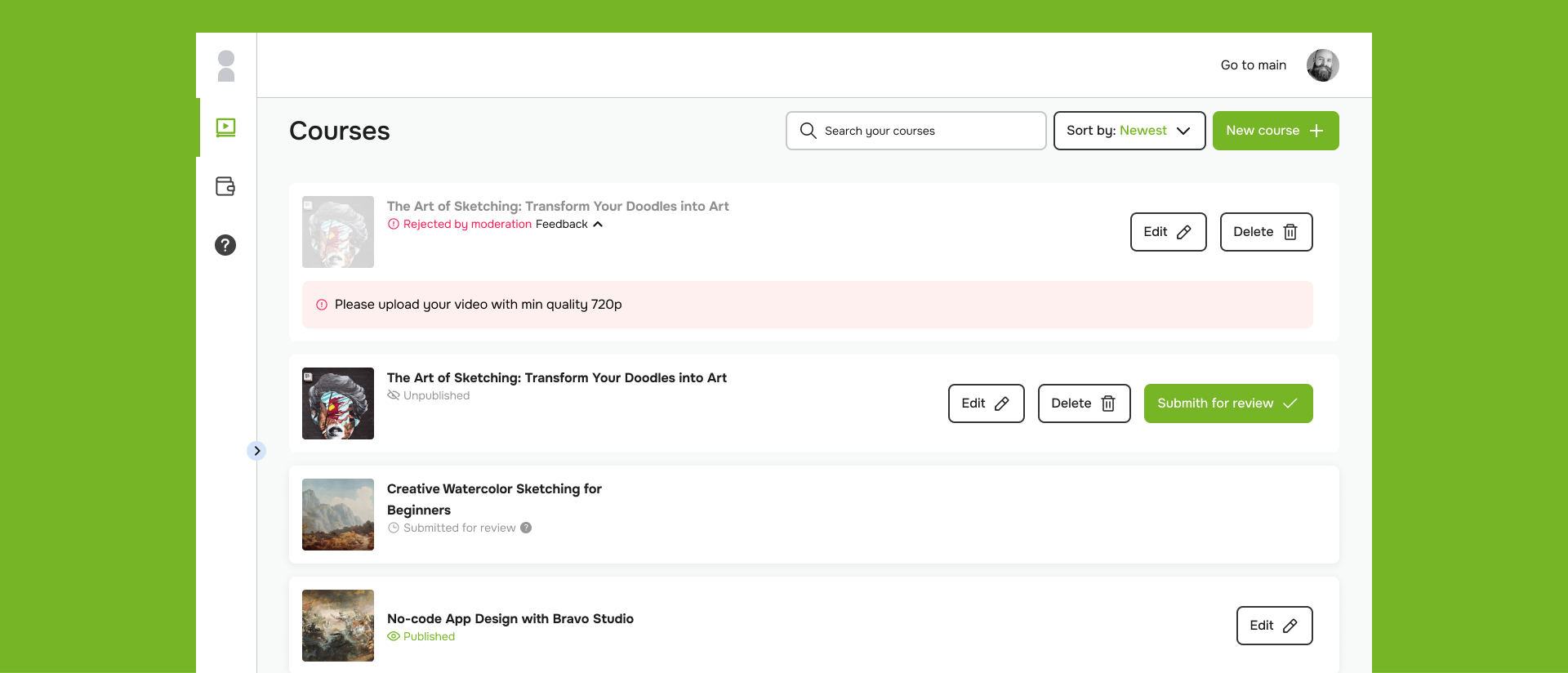Edit the rejected sketching course

click(1168, 232)
